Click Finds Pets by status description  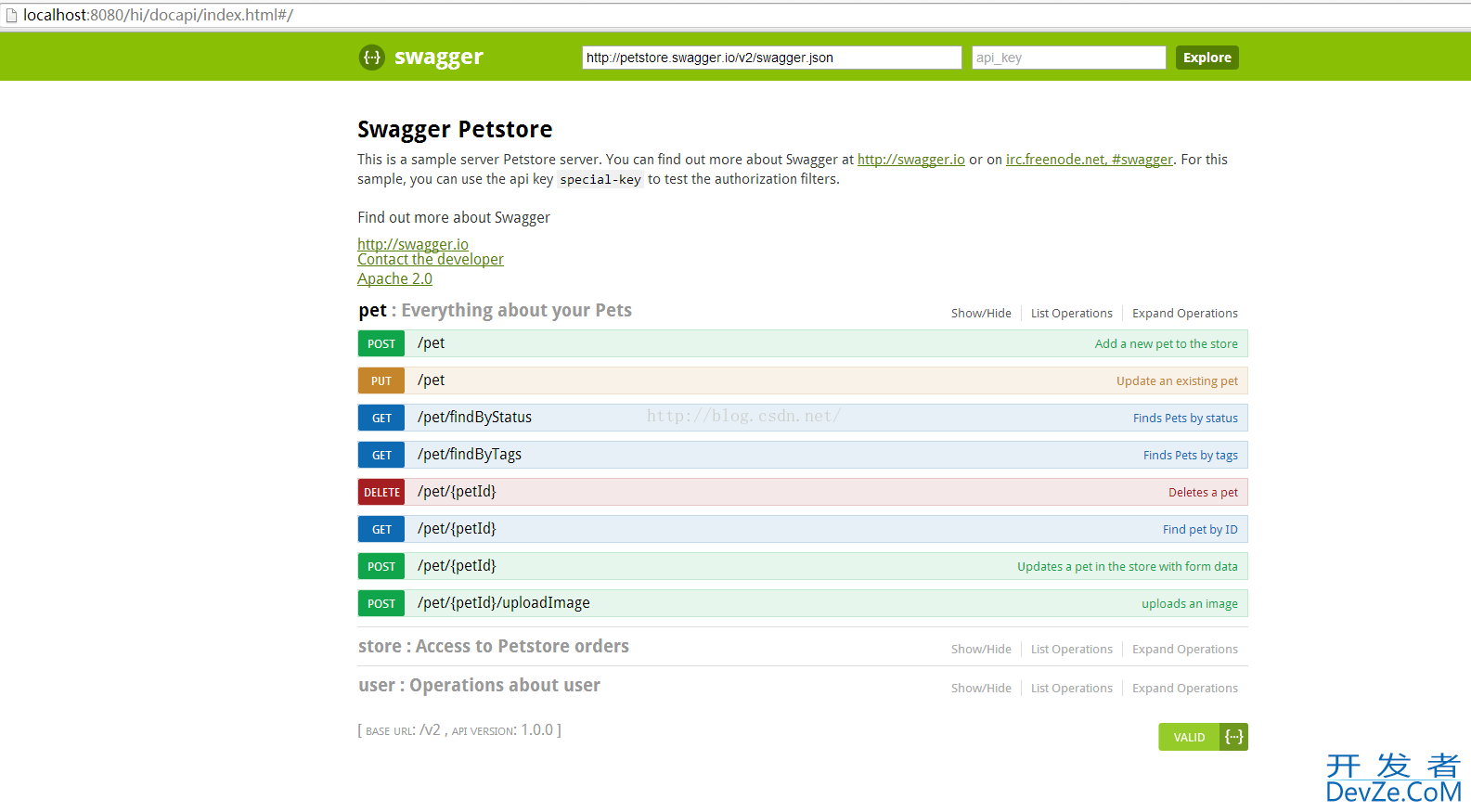coord(1185,419)
